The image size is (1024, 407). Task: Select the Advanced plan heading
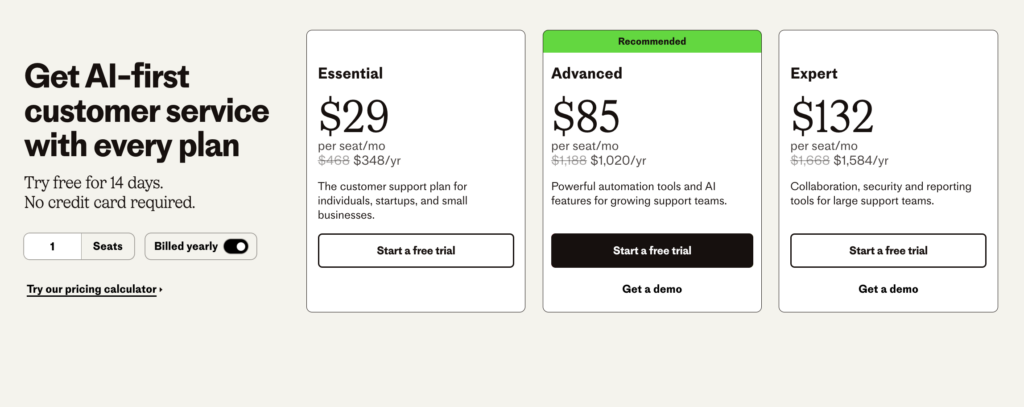[587, 73]
